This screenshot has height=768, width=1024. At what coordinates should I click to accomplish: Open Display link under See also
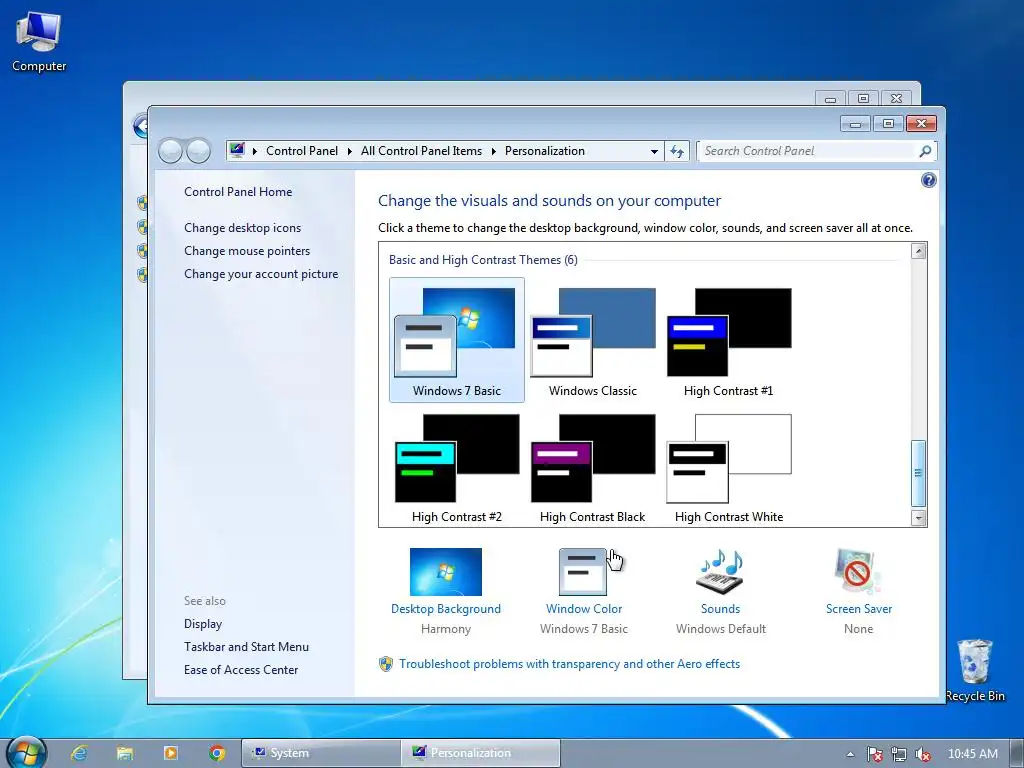(x=202, y=624)
